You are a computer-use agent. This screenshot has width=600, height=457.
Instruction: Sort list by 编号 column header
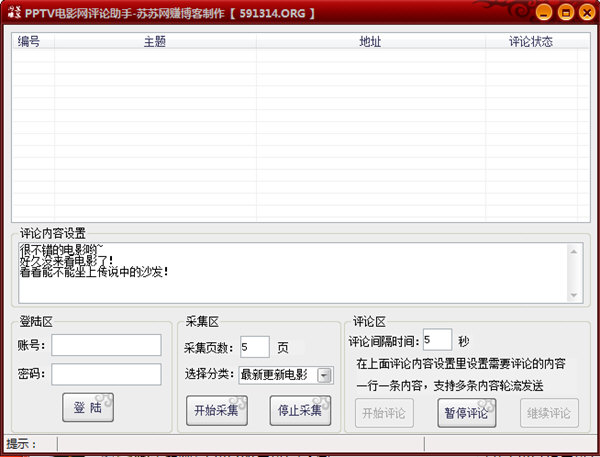click(33, 41)
